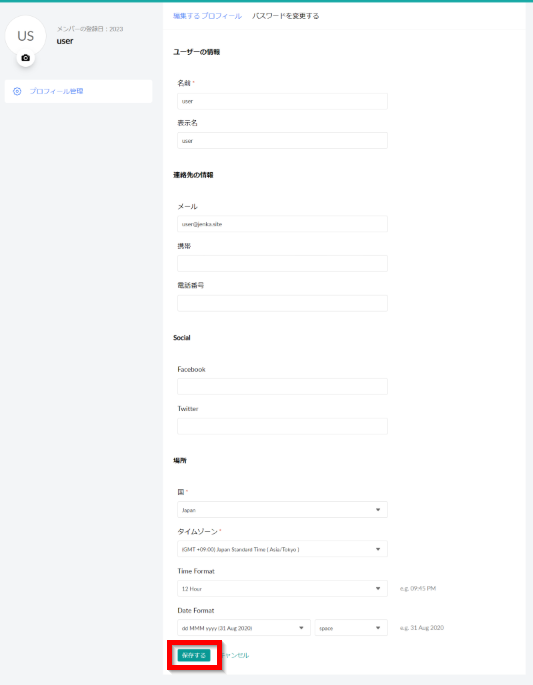Click the gear icon beside プロフィール管理
The image size is (533, 685).
(17, 91)
